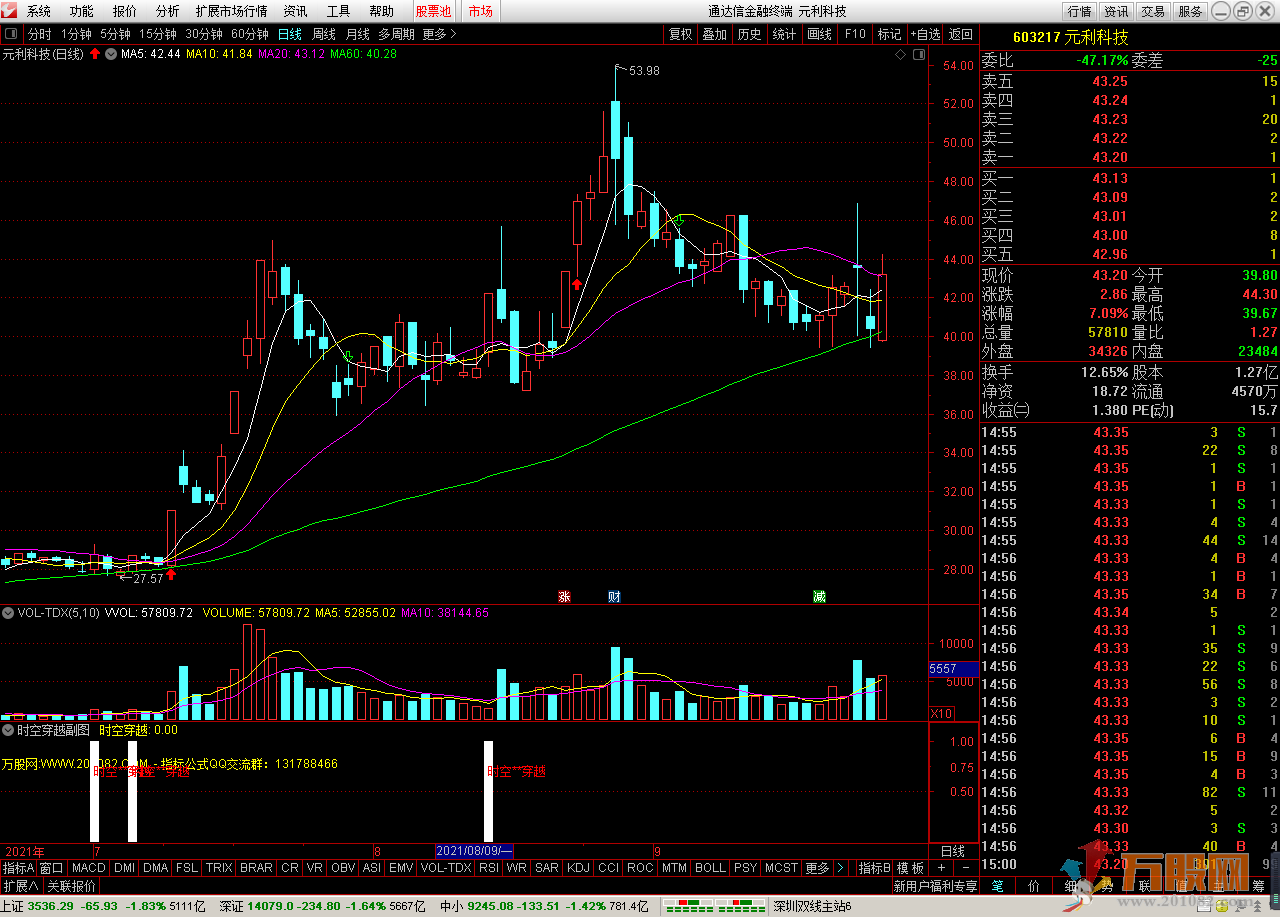
Task: Click the +自选 toolbar button
Action: (925, 34)
